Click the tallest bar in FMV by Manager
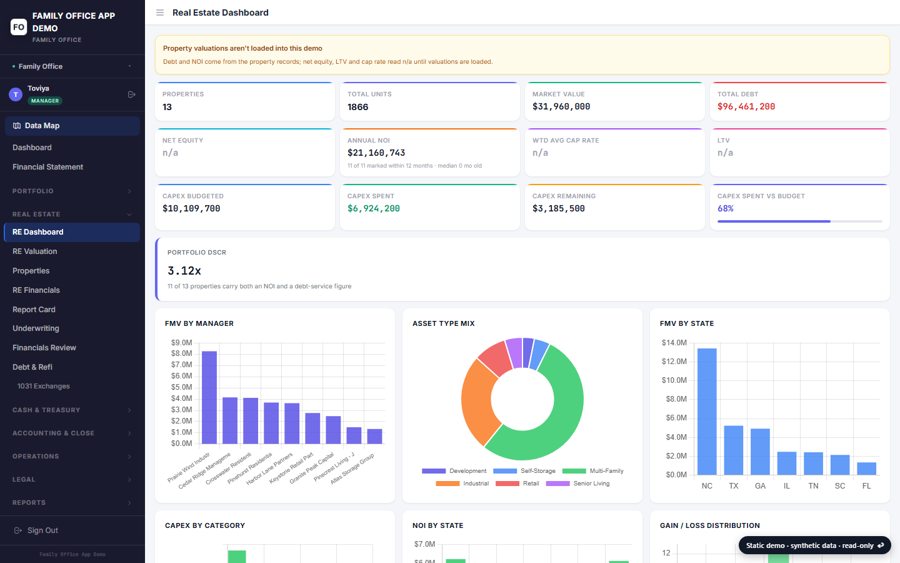Viewport: 900px width, 563px height. click(x=210, y=397)
